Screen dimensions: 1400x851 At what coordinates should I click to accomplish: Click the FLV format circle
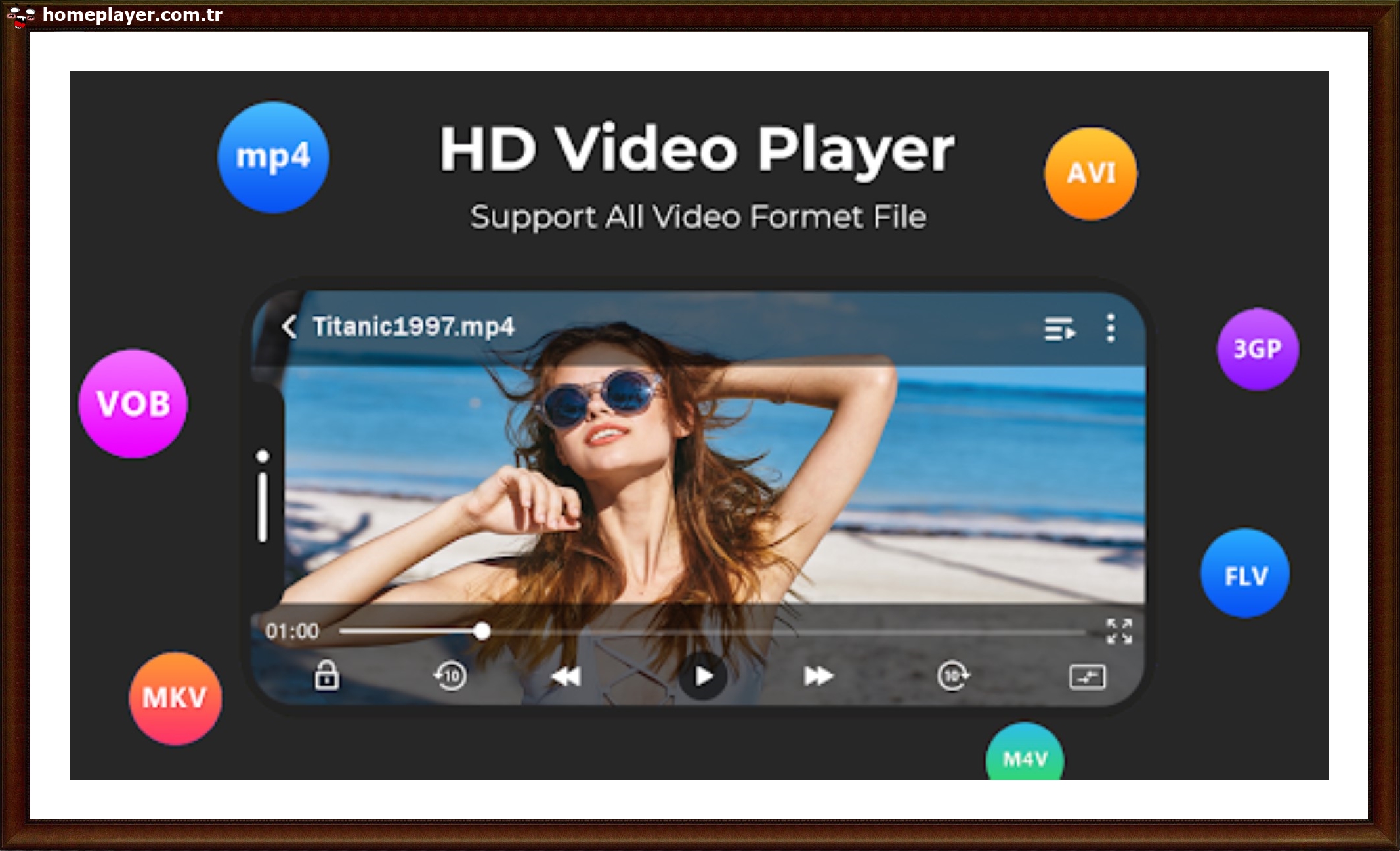(1245, 573)
